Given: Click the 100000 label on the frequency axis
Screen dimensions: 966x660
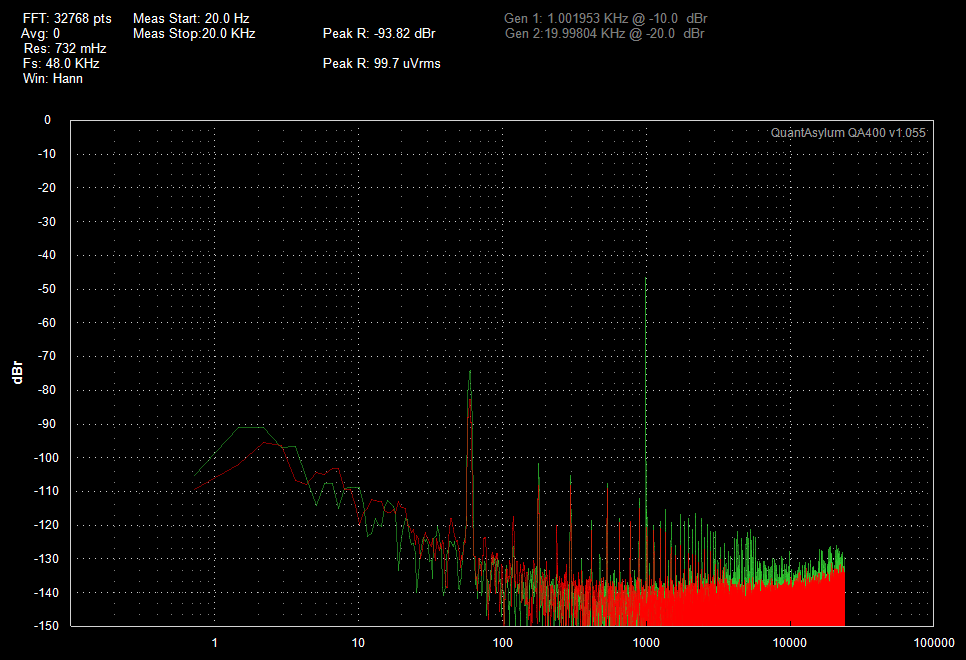Looking at the screenshot, I should [x=934, y=643].
